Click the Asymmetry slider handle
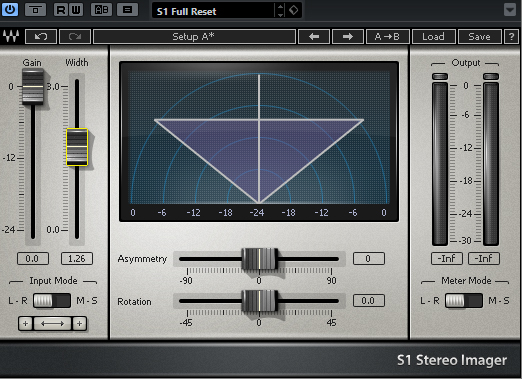Screen dimensions: 522x379 (260, 259)
